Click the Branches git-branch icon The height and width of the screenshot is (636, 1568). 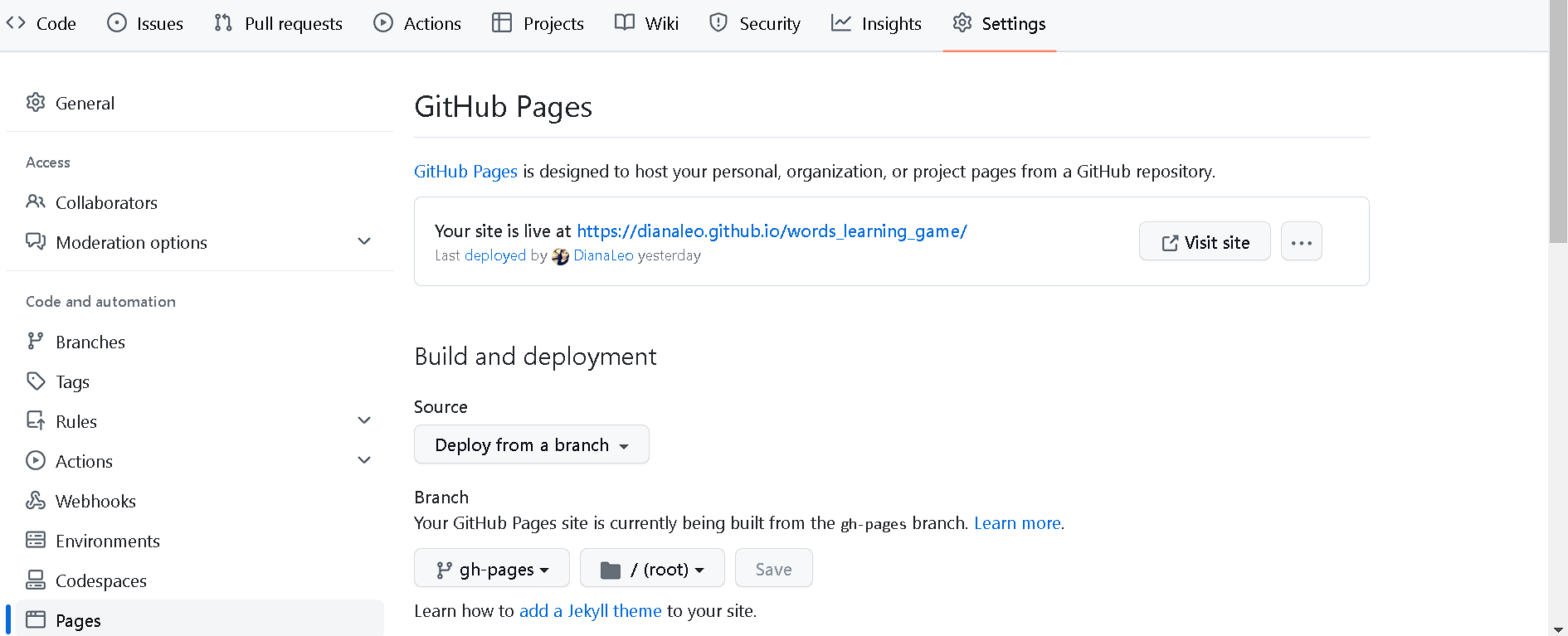coord(36,341)
